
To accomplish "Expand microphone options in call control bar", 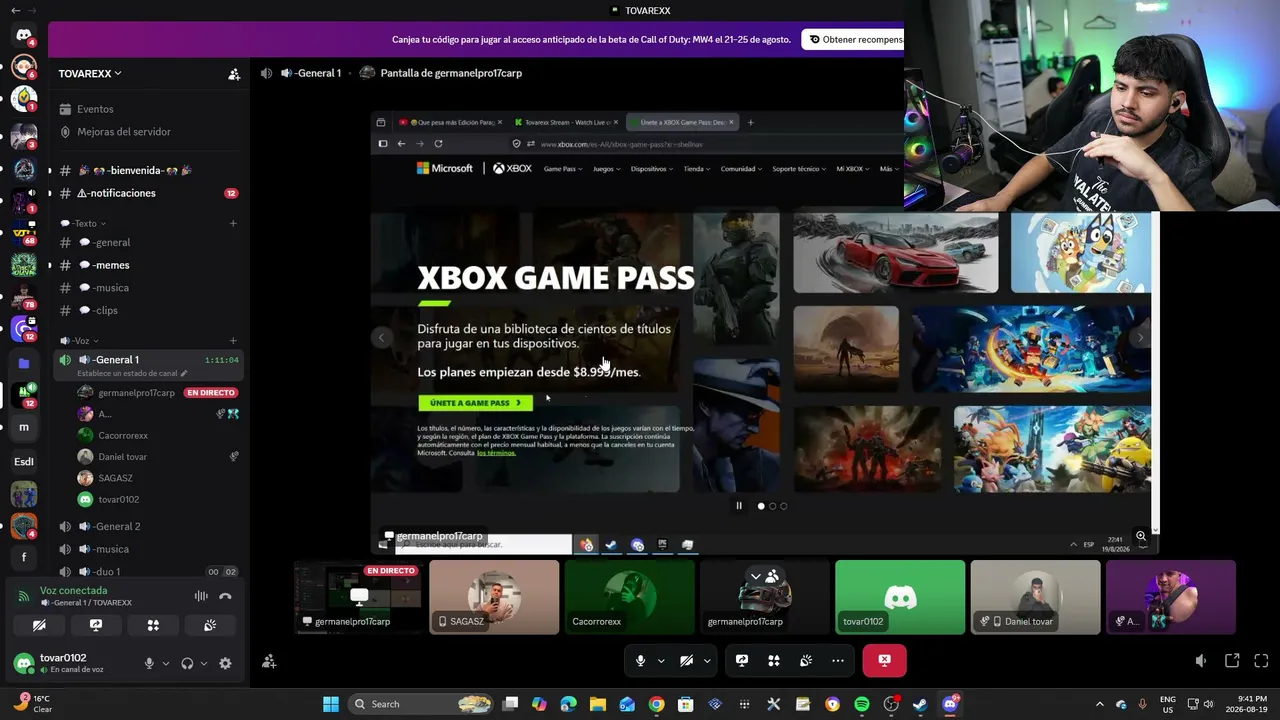I will 661,661.
